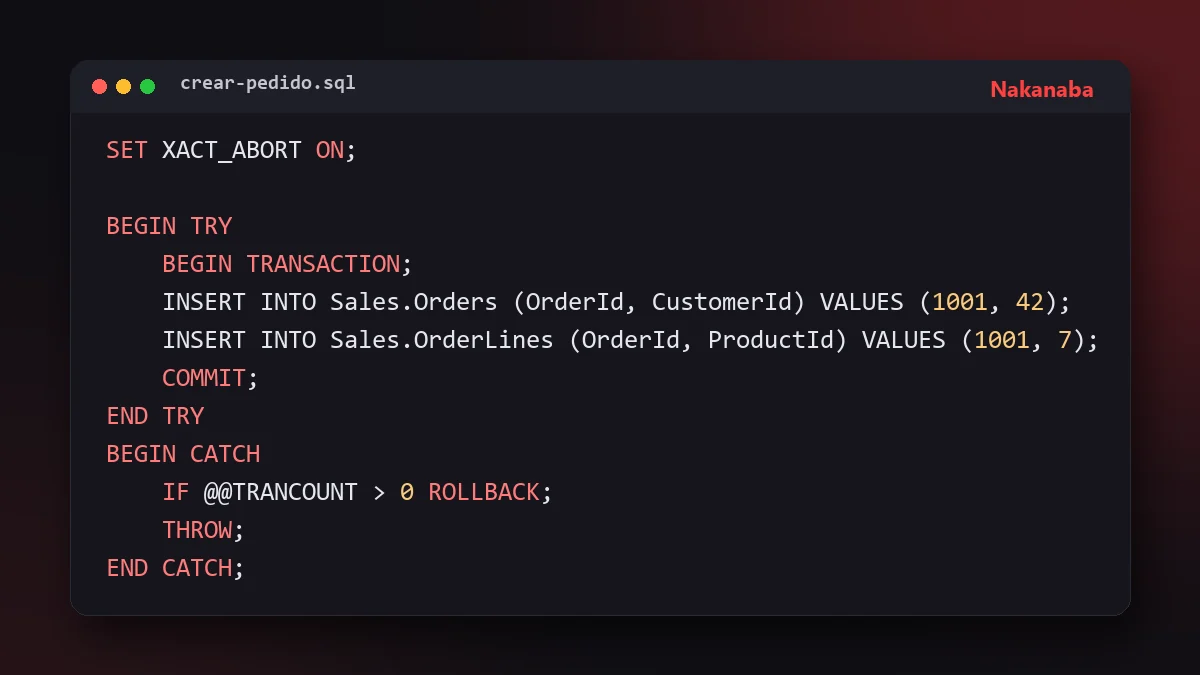Viewport: 1200px width, 675px height.
Task: Click the BEGIN TRY line
Action: point(169,226)
